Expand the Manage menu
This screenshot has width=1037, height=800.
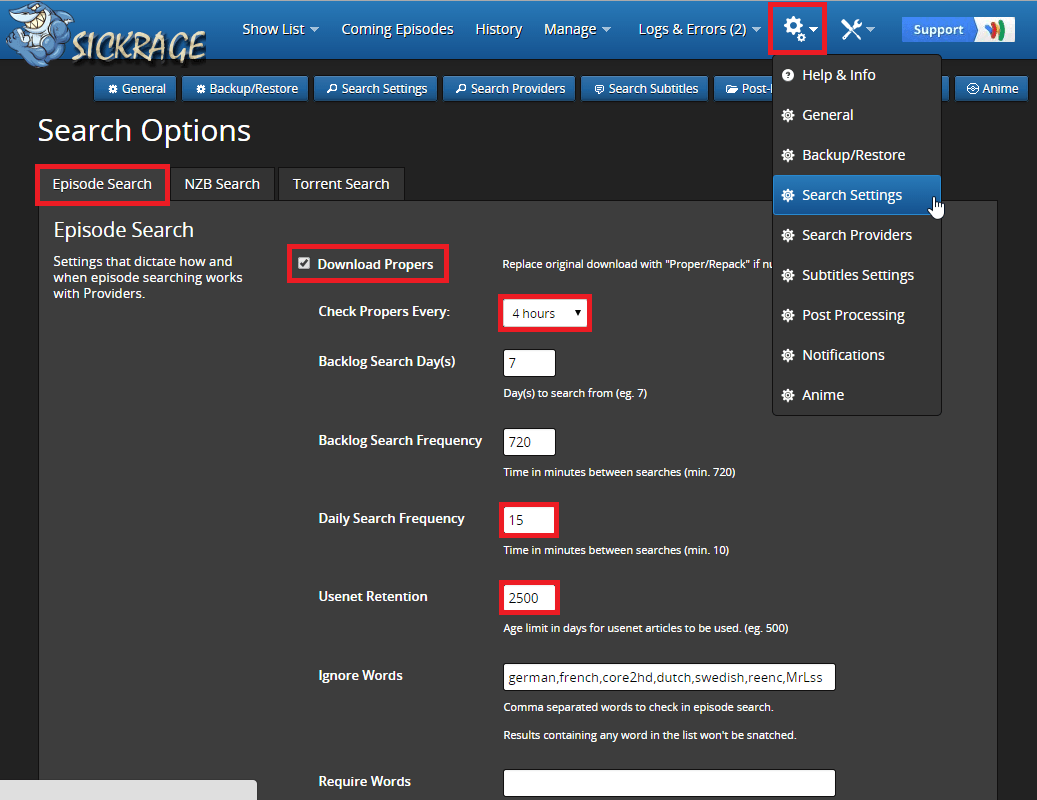coord(577,29)
